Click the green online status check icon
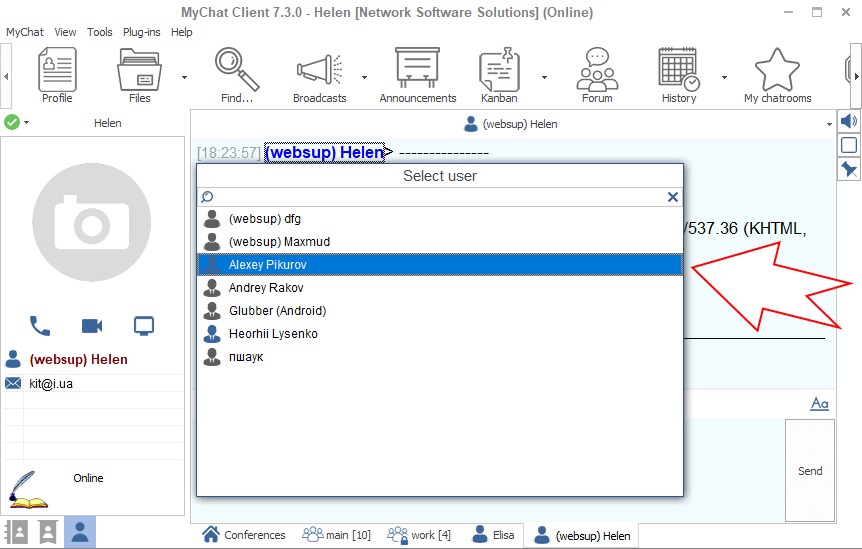862x549 pixels. pos(12,122)
